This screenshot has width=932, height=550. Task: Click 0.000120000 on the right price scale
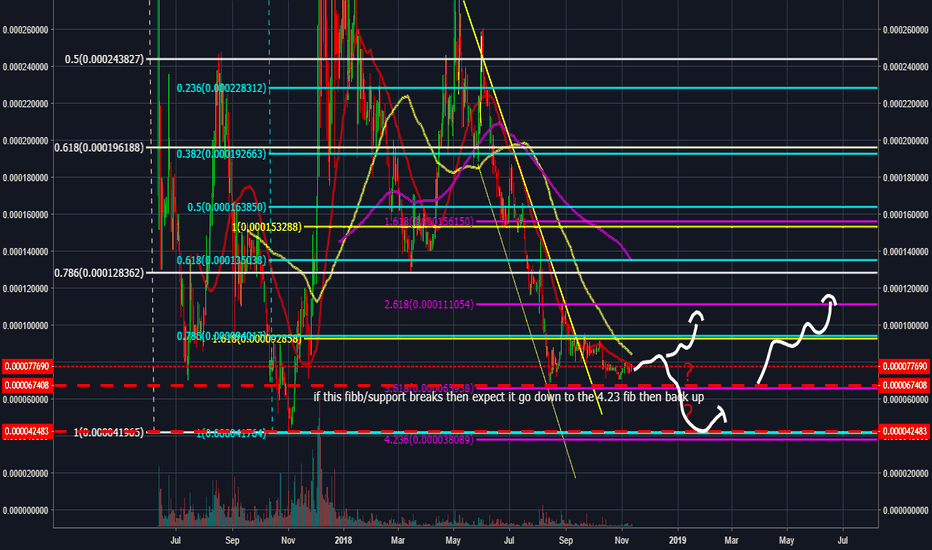click(x=905, y=288)
